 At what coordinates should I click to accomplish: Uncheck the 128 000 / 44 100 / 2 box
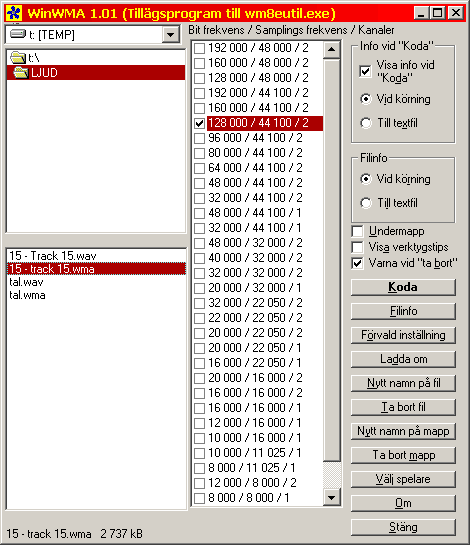tap(199, 123)
